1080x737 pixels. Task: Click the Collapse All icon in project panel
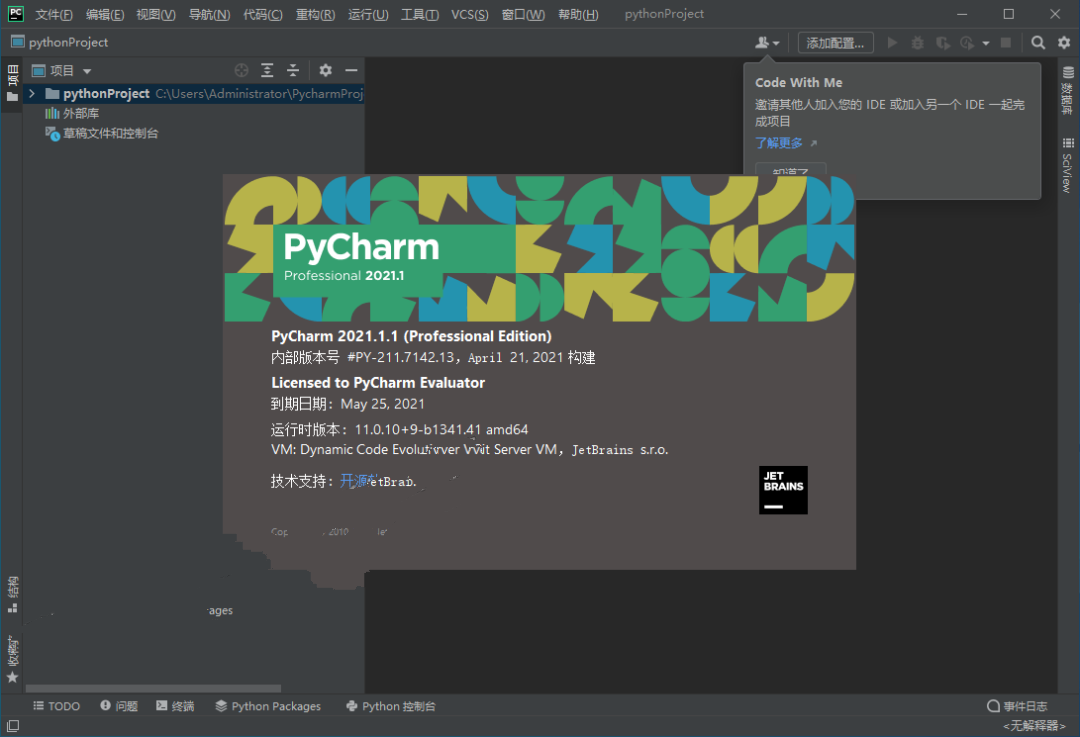click(x=293, y=70)
